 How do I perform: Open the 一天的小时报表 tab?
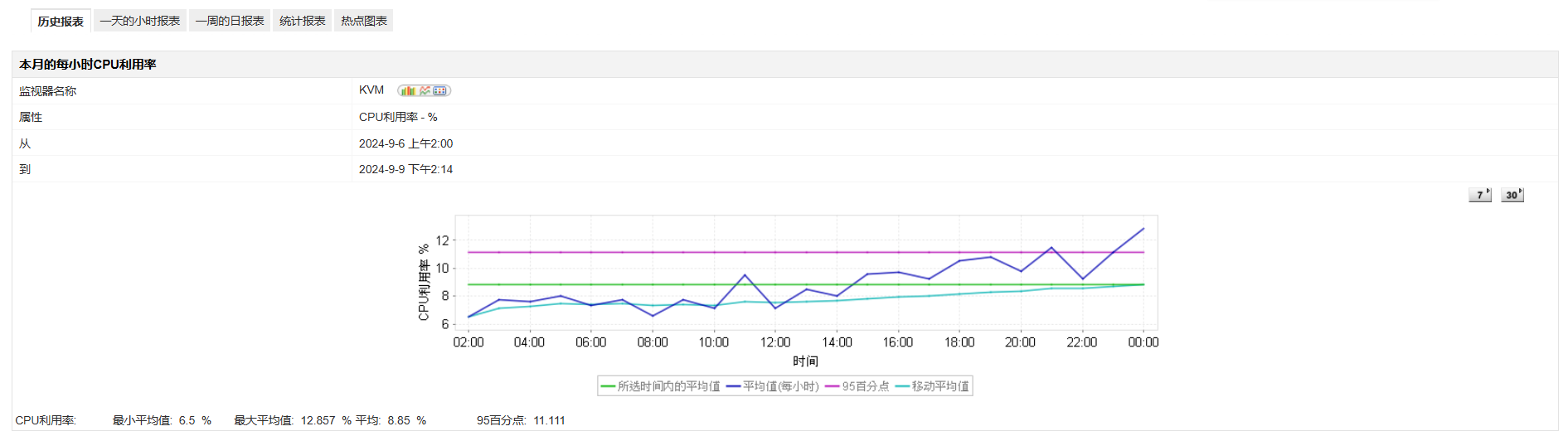point(140,21)
